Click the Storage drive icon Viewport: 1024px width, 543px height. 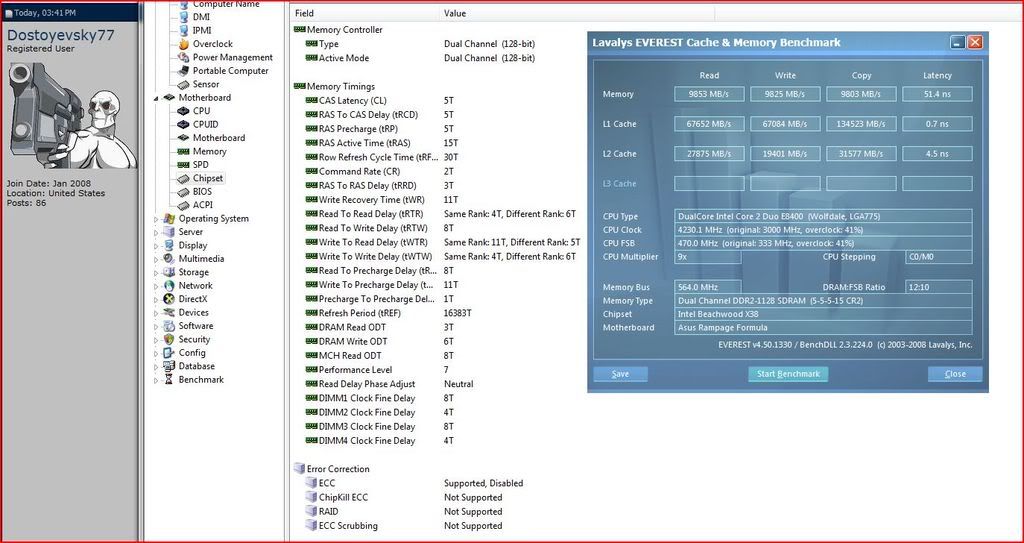pyautogui.click(x=168, y=272)
